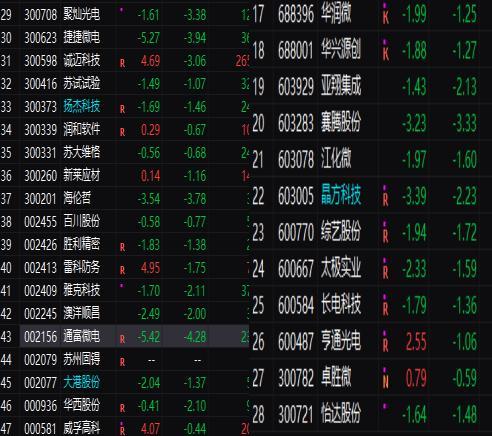The image size is (492, 436).
Task: Open highlighted stock 扬杰科技
Action: coord(82,106)
